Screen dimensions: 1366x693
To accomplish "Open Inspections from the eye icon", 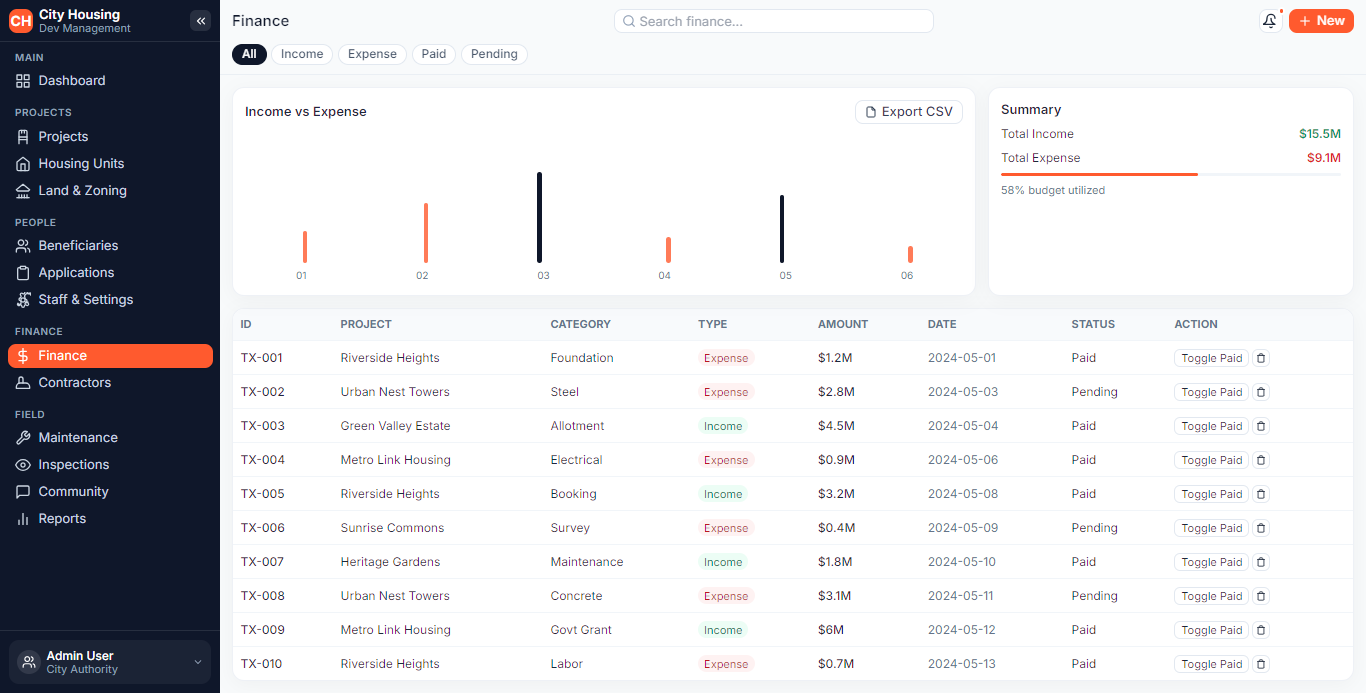I will [x=23, y=465].
